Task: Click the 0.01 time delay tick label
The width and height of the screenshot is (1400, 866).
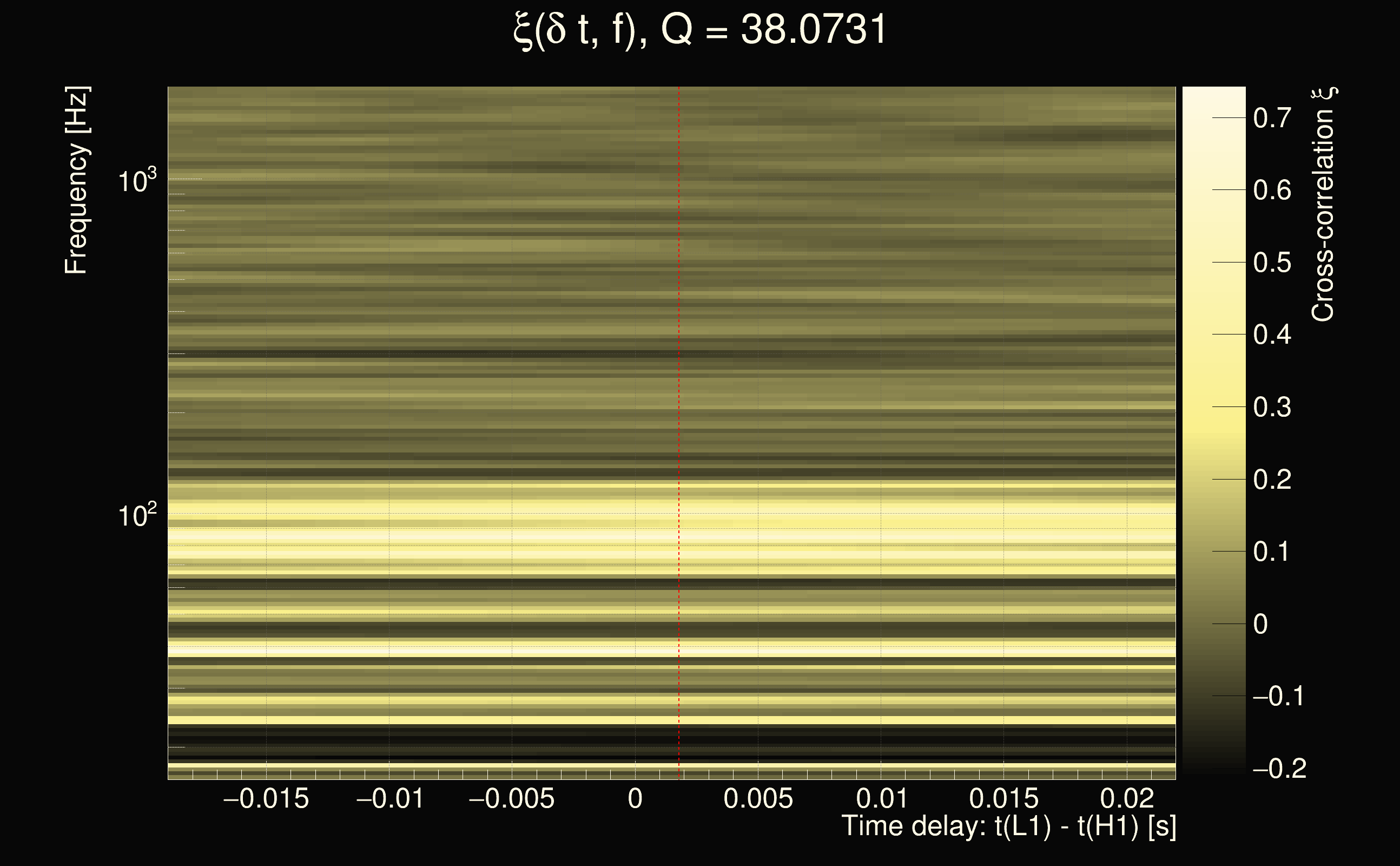Action: coord(881,798)
